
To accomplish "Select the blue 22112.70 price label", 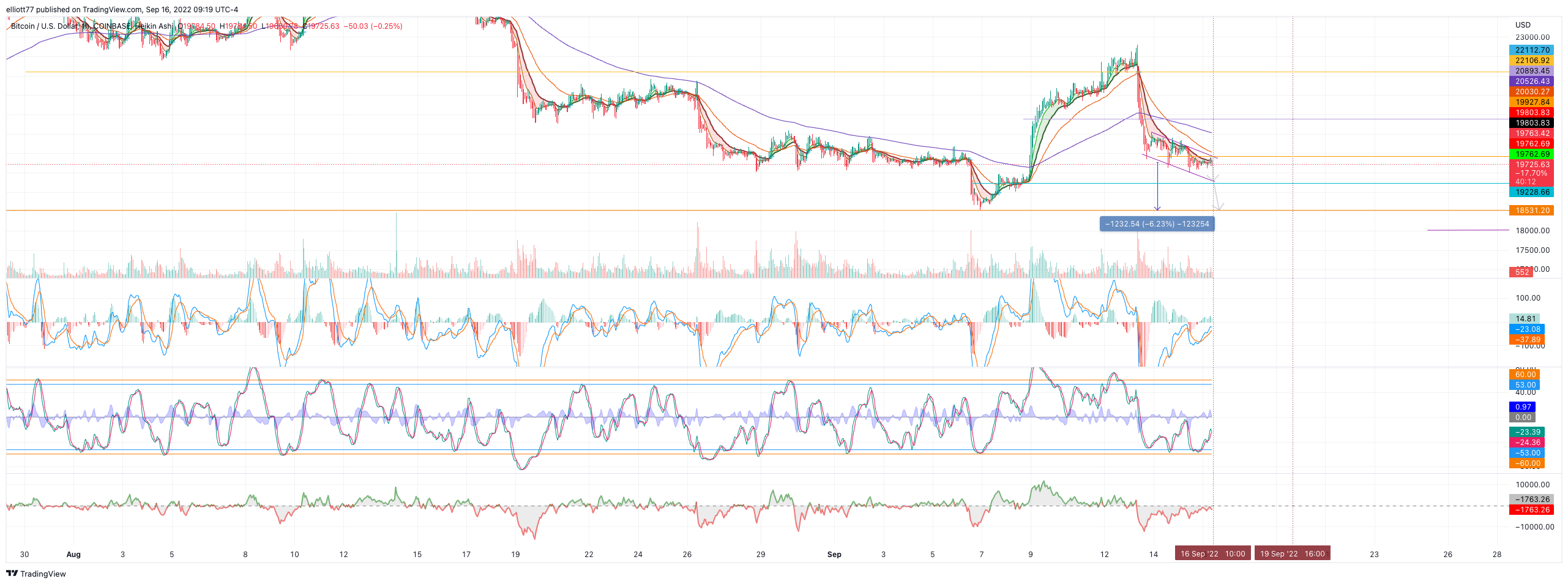I will pos(1531,50).
